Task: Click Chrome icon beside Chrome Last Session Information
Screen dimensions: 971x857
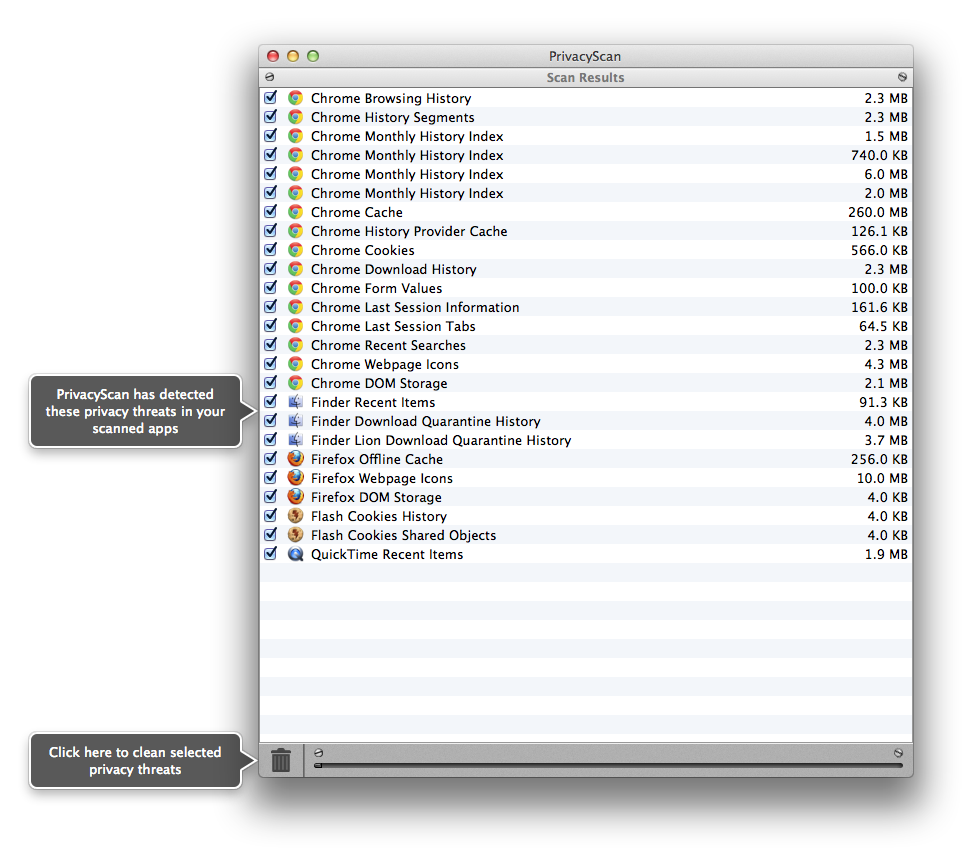Action: click(x=295, y=307)
